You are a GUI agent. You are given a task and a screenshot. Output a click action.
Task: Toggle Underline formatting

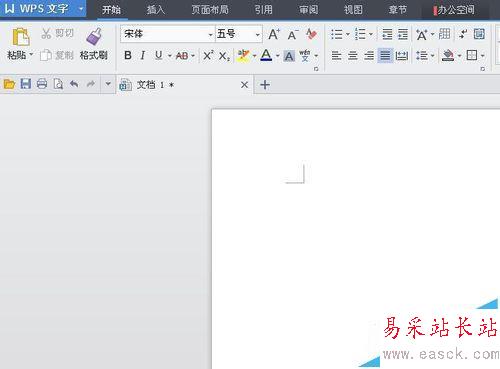click(159, 55)
